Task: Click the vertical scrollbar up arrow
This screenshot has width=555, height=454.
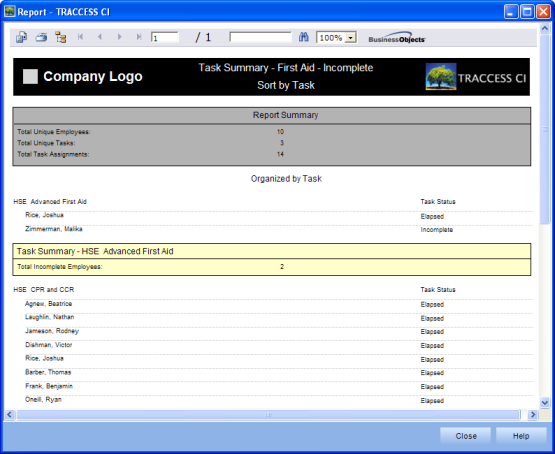Action: [545, 28]
